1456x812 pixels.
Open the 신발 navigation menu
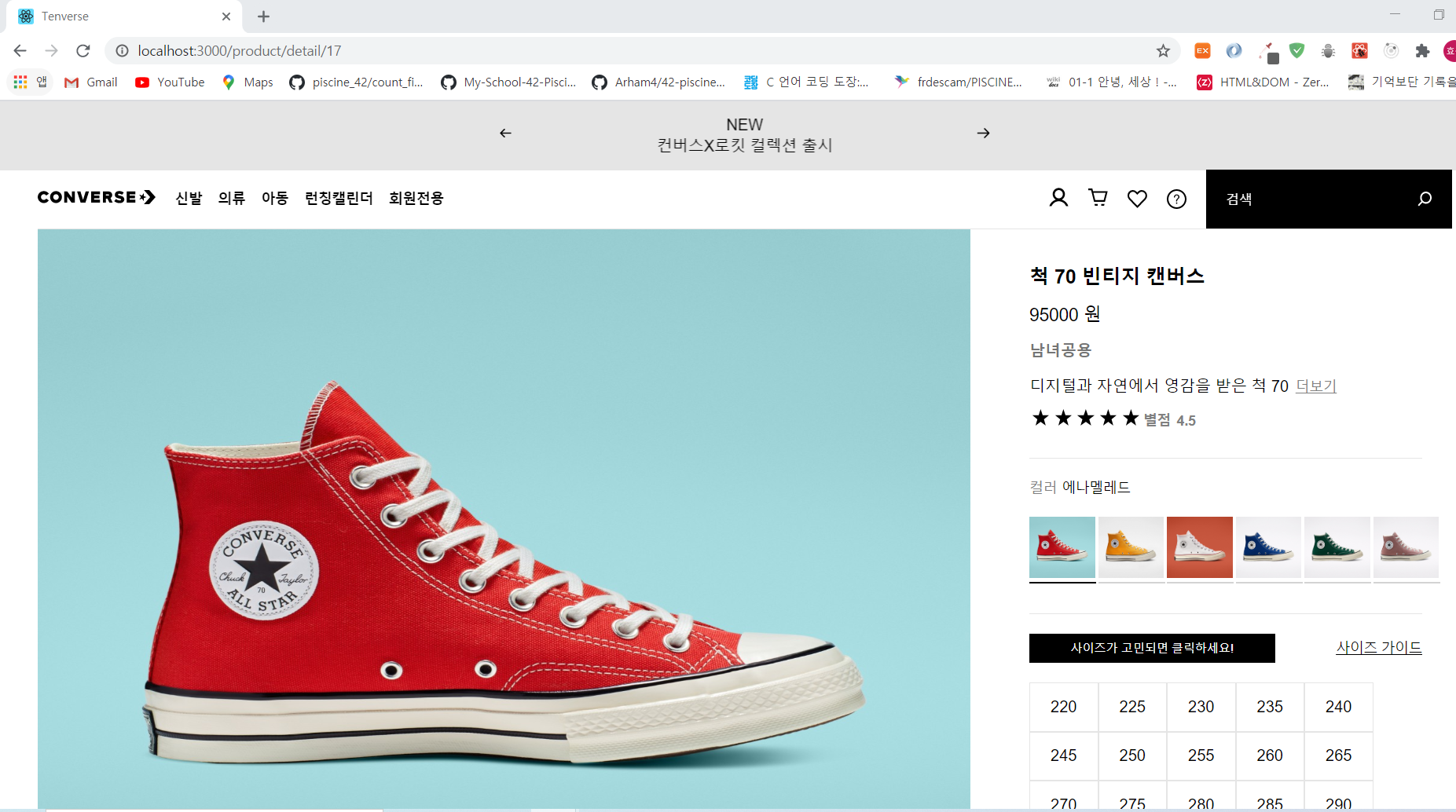pos(187,199)
